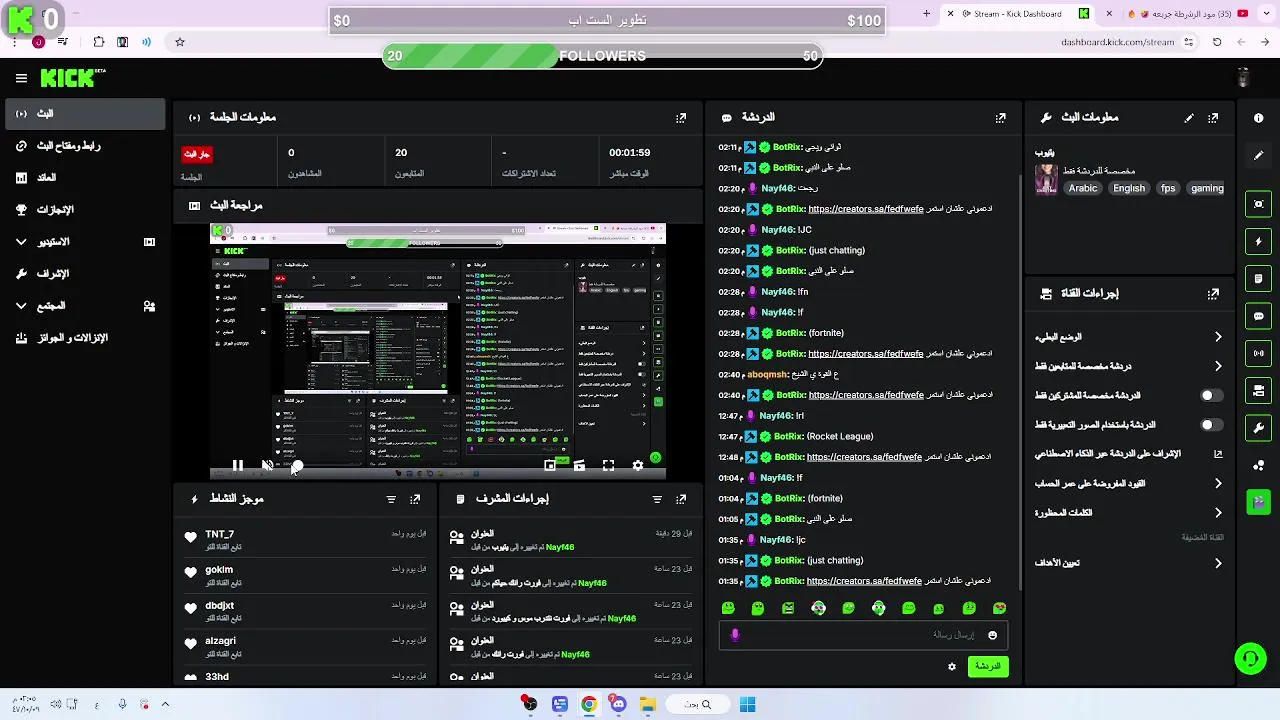This screenshot has width=1280, height=720.
Task: Open the hamburger menu beside the Kick logo
Action: (21, 78)
